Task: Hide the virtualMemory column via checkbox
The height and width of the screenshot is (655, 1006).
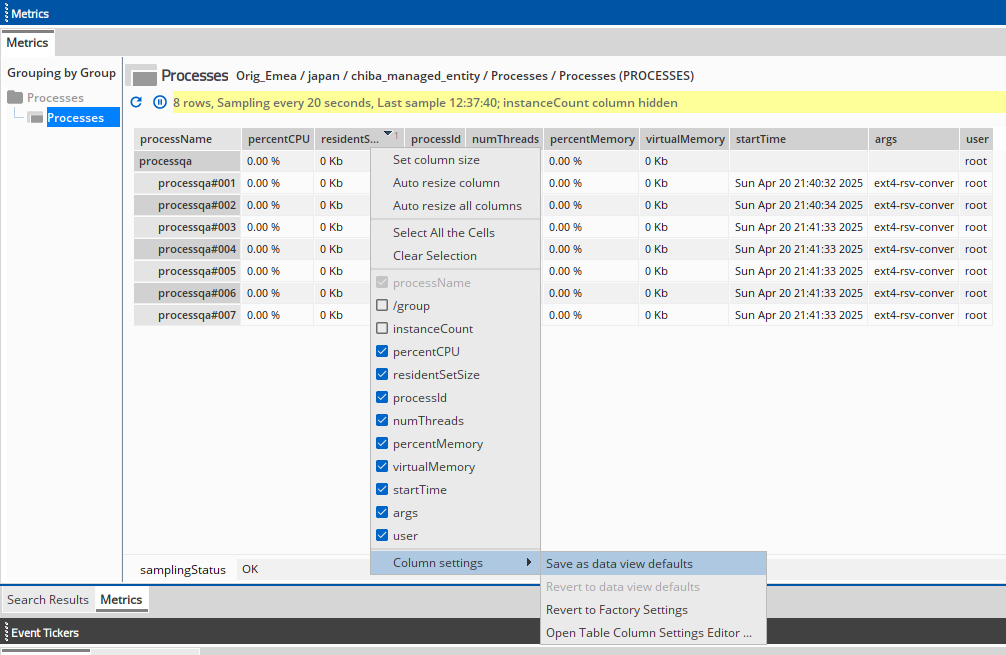Action: (x=382, y=467)
